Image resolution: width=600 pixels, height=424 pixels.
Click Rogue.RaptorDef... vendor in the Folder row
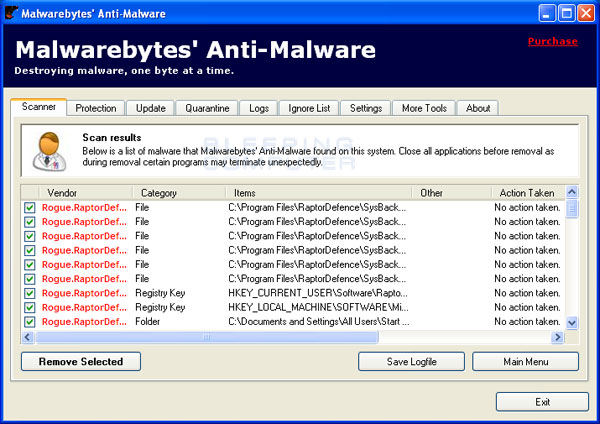point(84,322)
